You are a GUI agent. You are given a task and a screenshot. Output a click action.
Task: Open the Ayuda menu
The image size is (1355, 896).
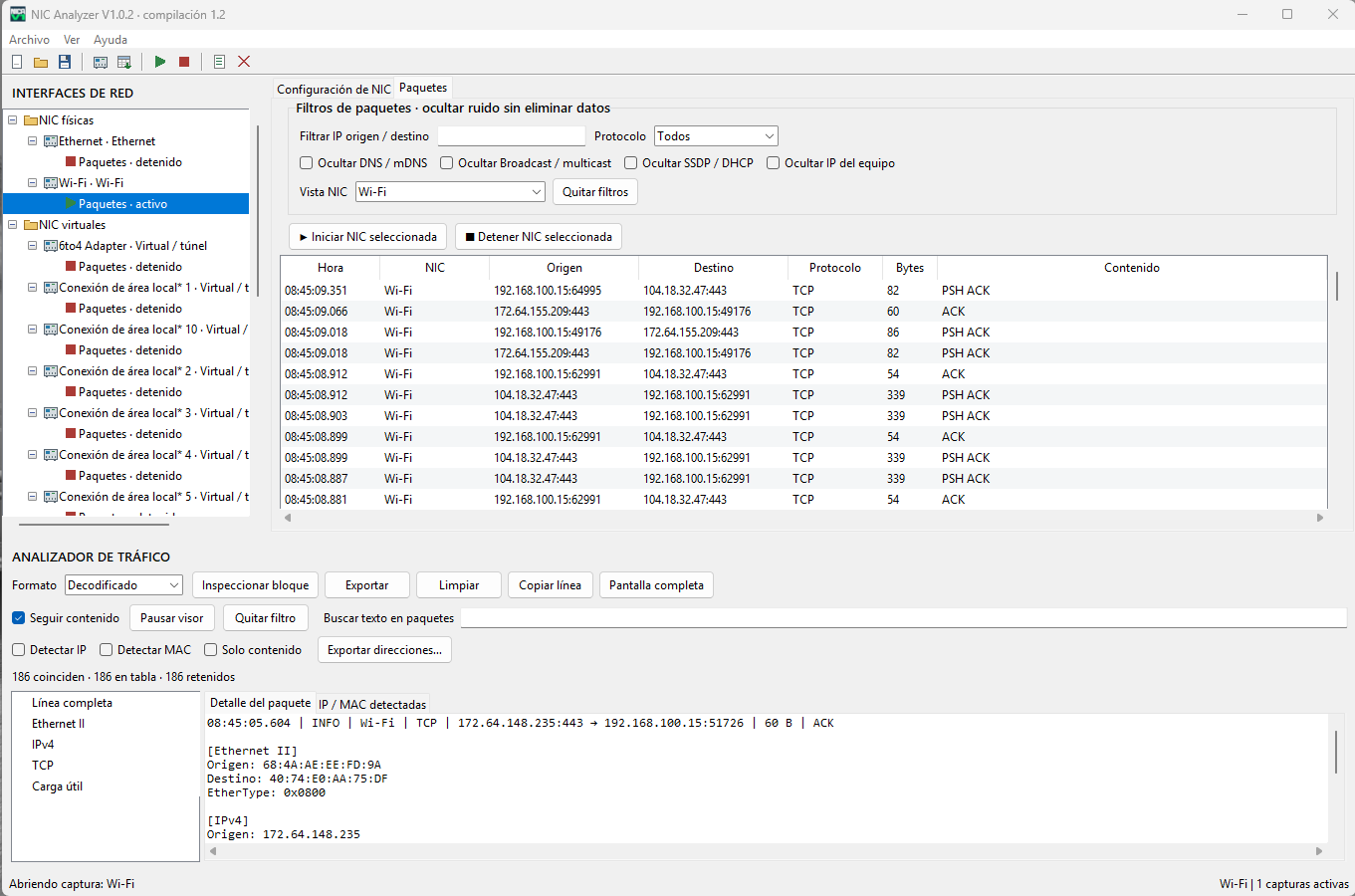tap(111, 40)
